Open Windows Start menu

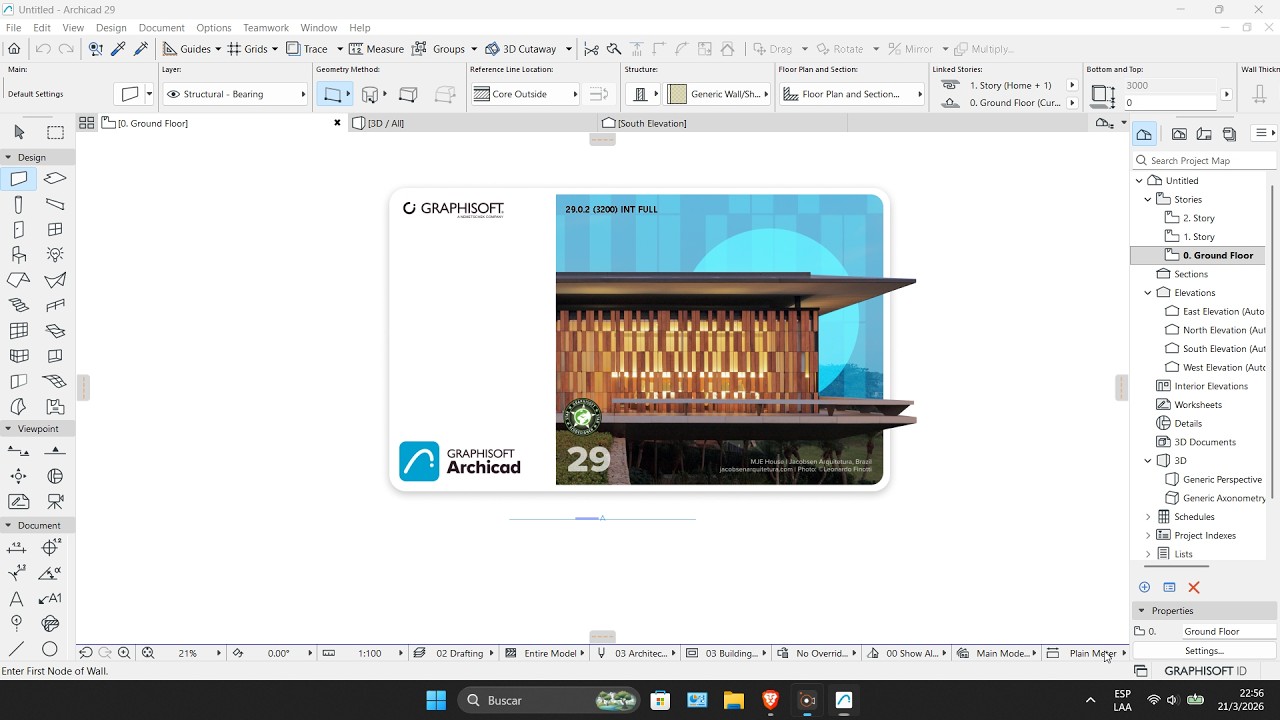pyautogui.click(x=436, y=700)
